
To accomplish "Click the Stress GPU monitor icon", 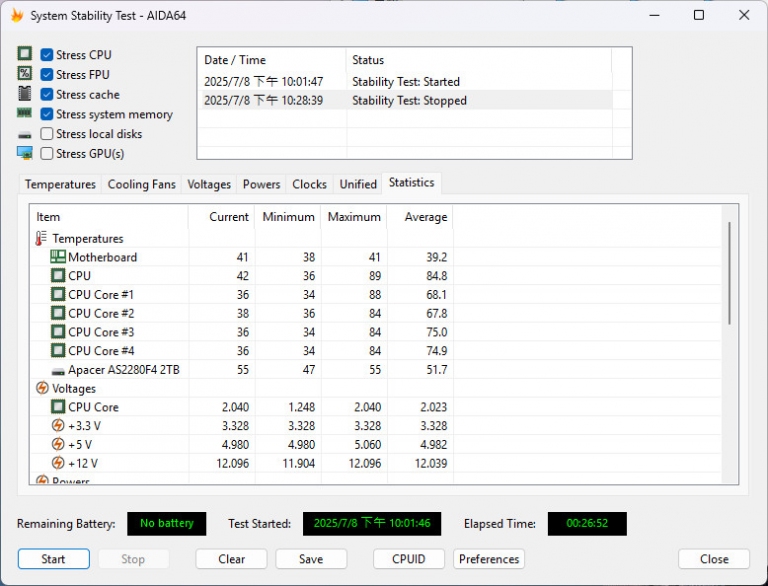I will click(x=24, y=153).
